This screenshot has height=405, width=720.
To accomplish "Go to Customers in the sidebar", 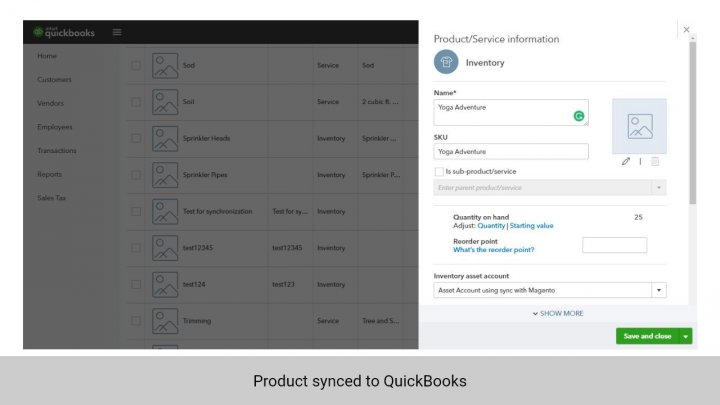I will point(54,79).
